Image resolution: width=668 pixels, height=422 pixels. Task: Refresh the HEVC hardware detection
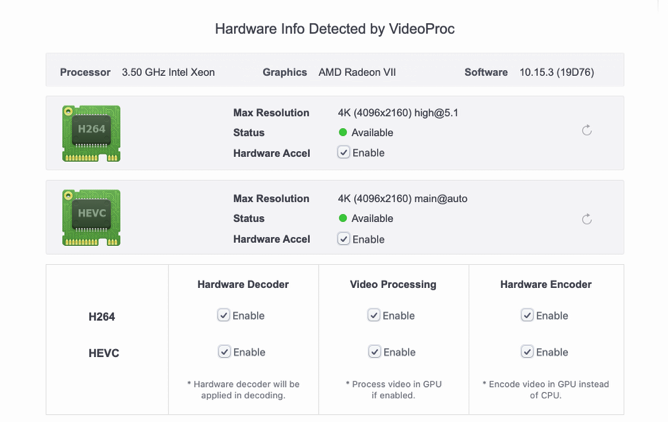pos(587,219)
